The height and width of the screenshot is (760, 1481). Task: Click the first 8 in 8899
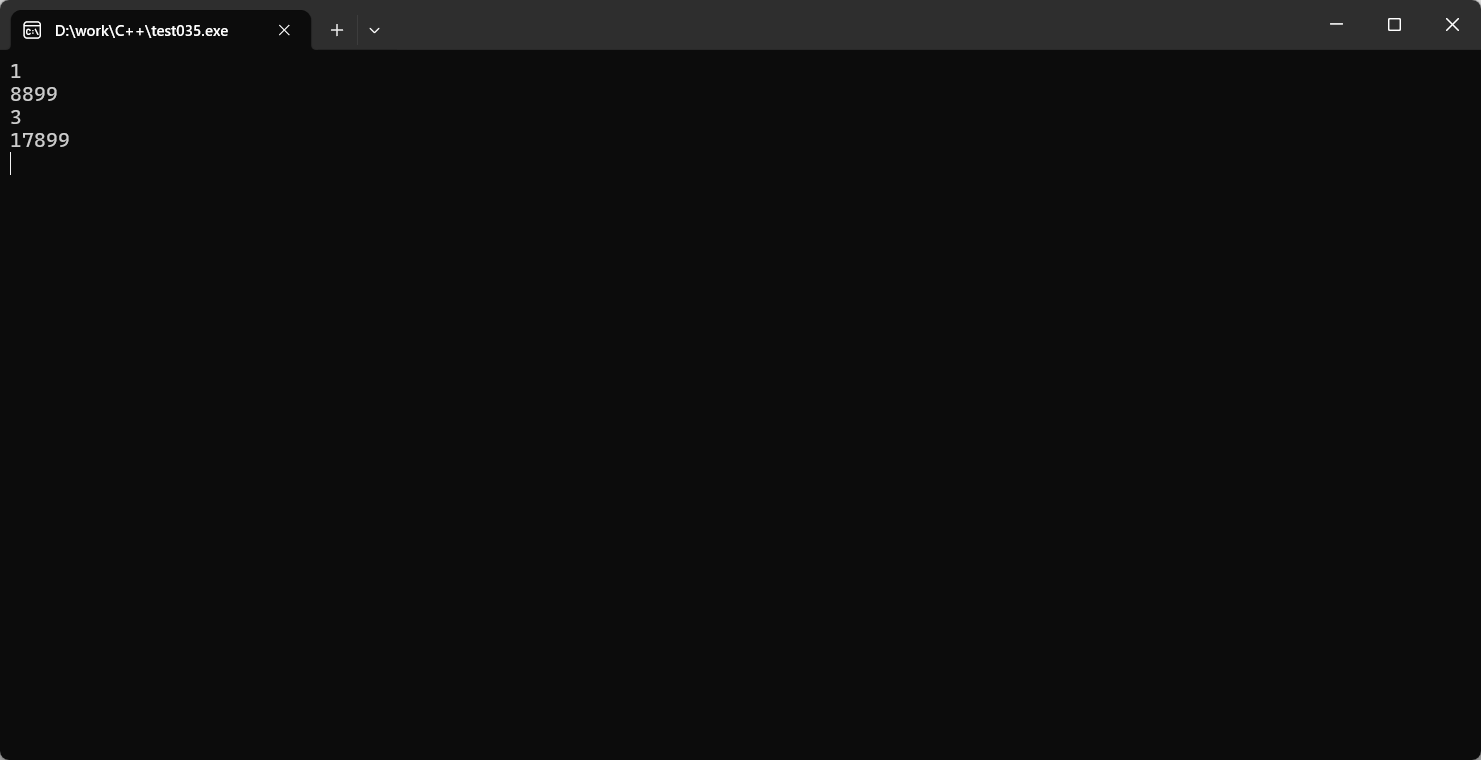(x=16, y=94)
